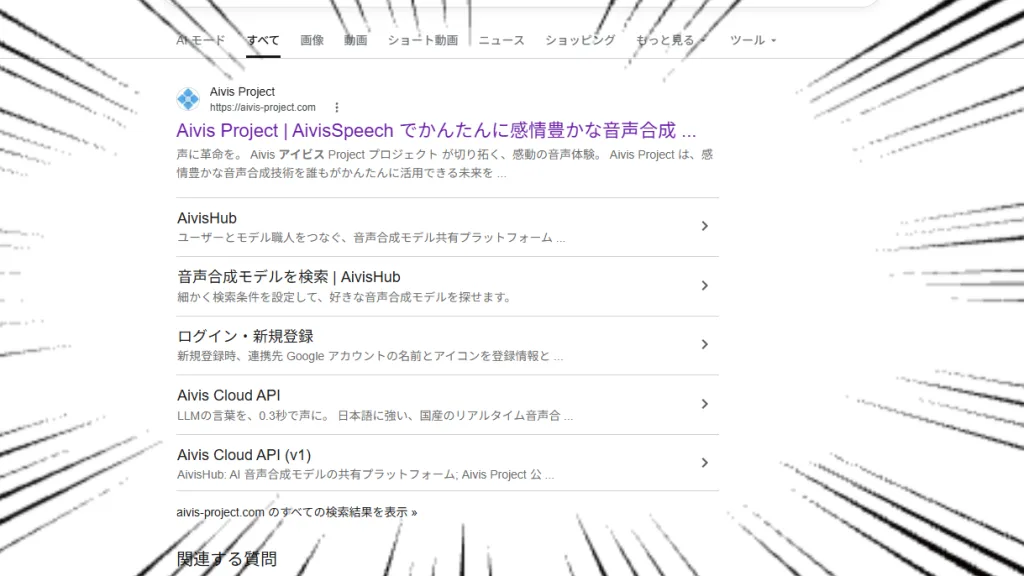This screenshot has height=576, width=1024.
Task: Open the 動画 results tab
Action: 355,40
